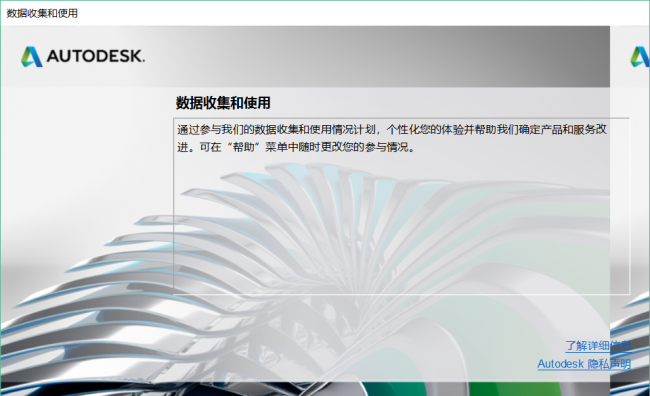Image resolution: width=650 pixels, height=396 pixels.
Task: Click the 数据收集和使用 heading
Action: (x=223, y=103)
